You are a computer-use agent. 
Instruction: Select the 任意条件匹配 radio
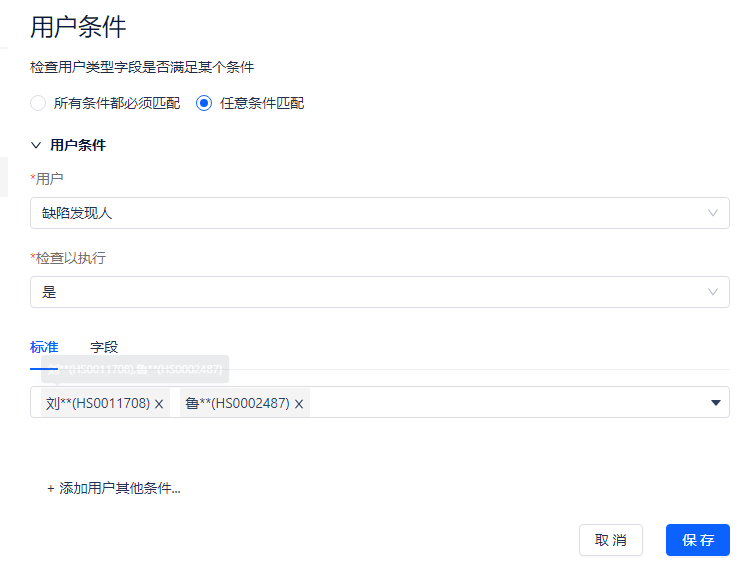[204, 103]
